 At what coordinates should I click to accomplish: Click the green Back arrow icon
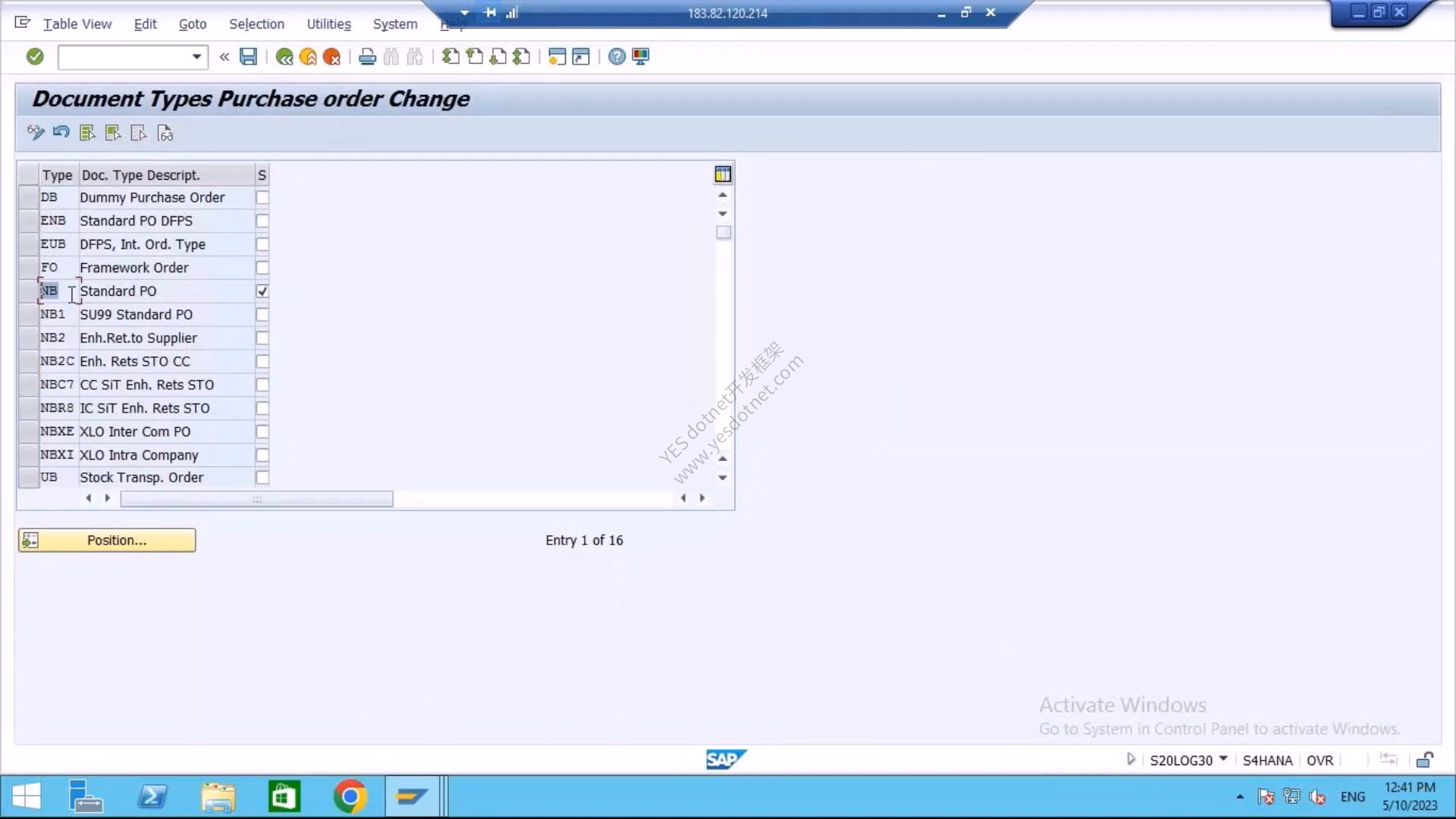284,56
